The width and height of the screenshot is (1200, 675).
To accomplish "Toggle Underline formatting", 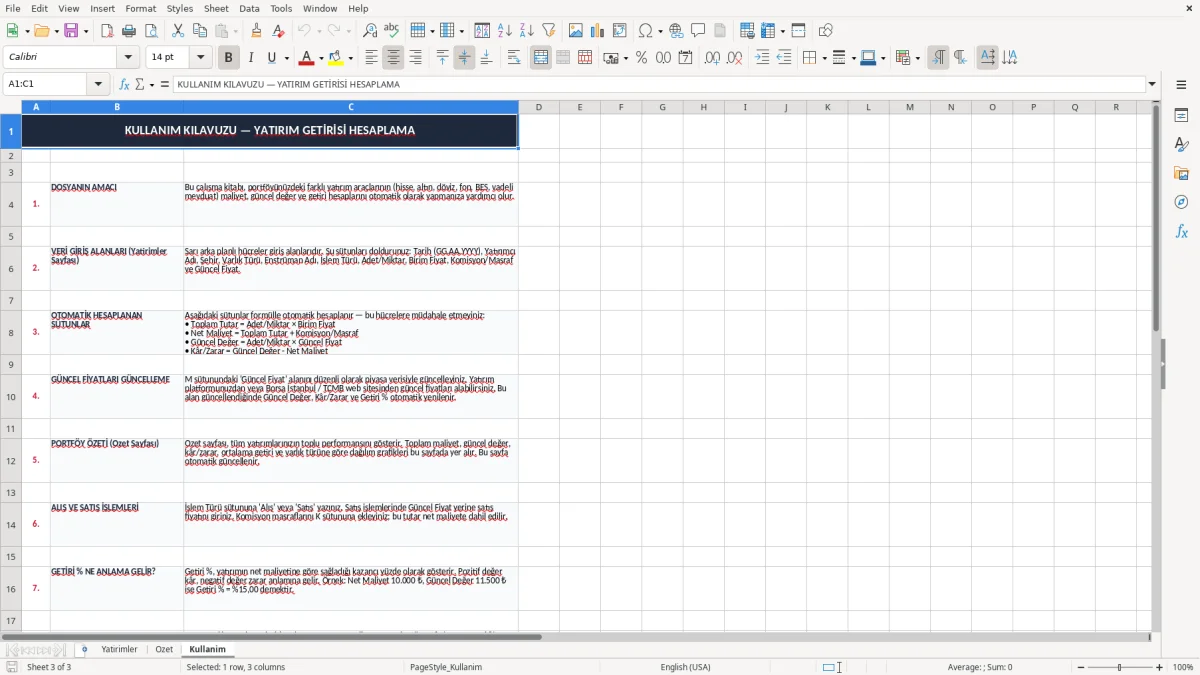I will click(271, 58).
